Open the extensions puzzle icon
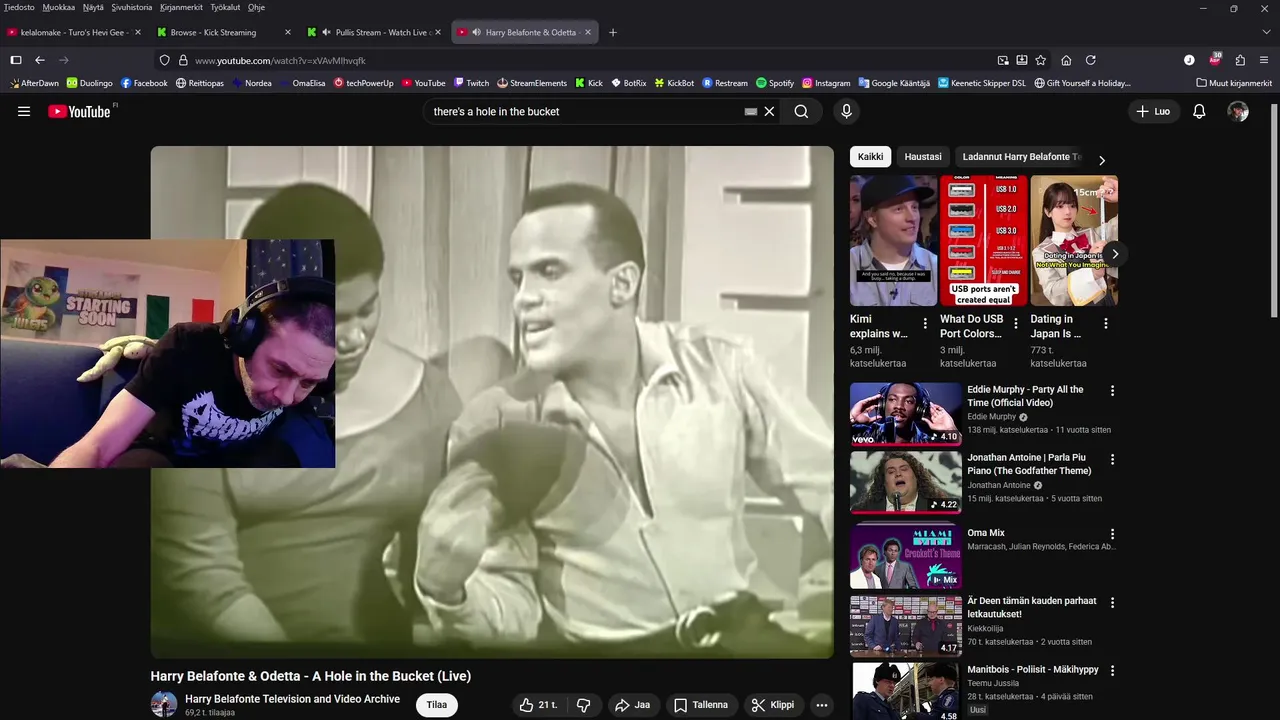Viewport: 1280px width, 720px height. [x=1240, y=60]
